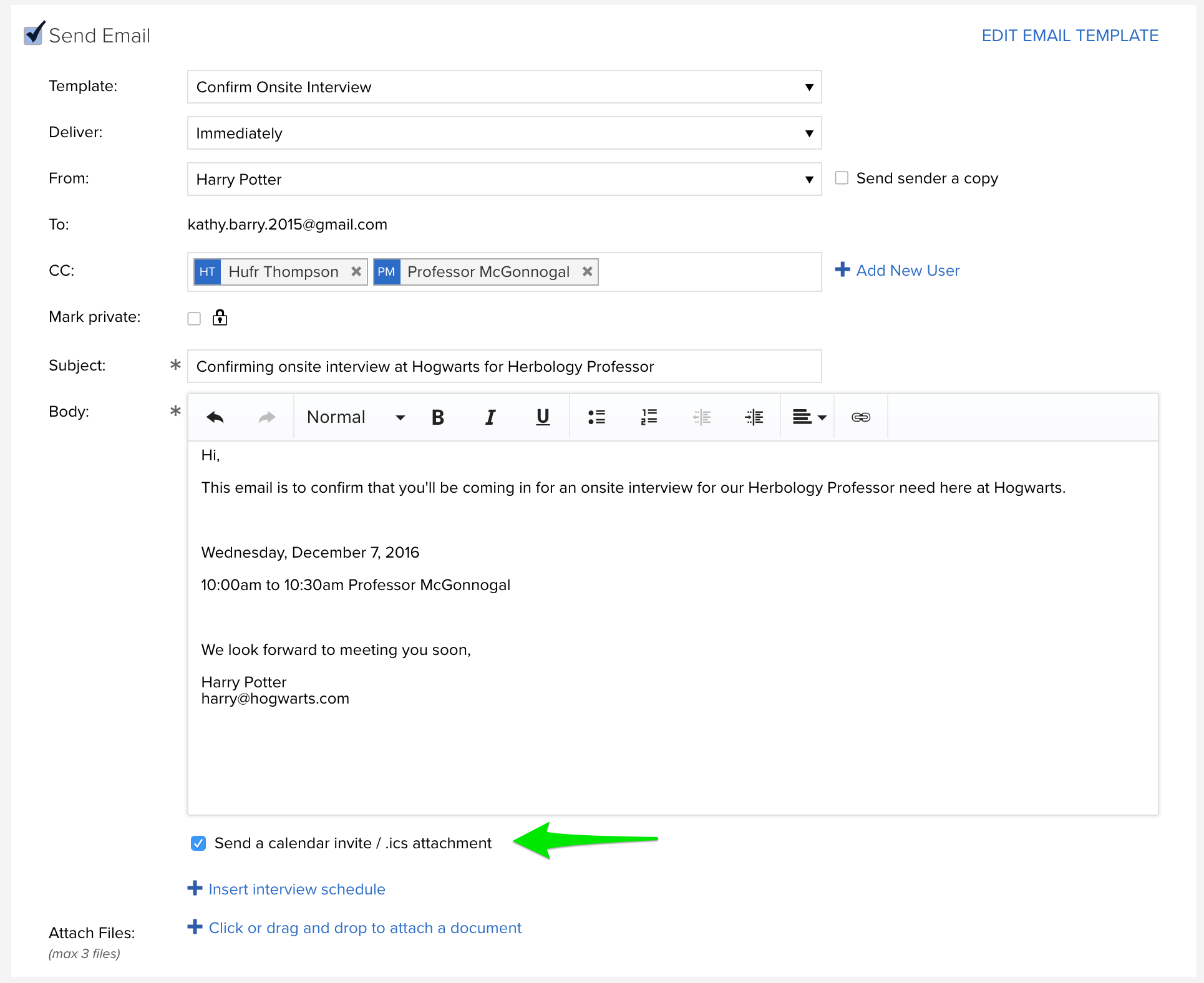Open the Deliver timing dropdown
Image resolution: width=1204 pixels, height=983 pixels.
(x=504, y=133)
